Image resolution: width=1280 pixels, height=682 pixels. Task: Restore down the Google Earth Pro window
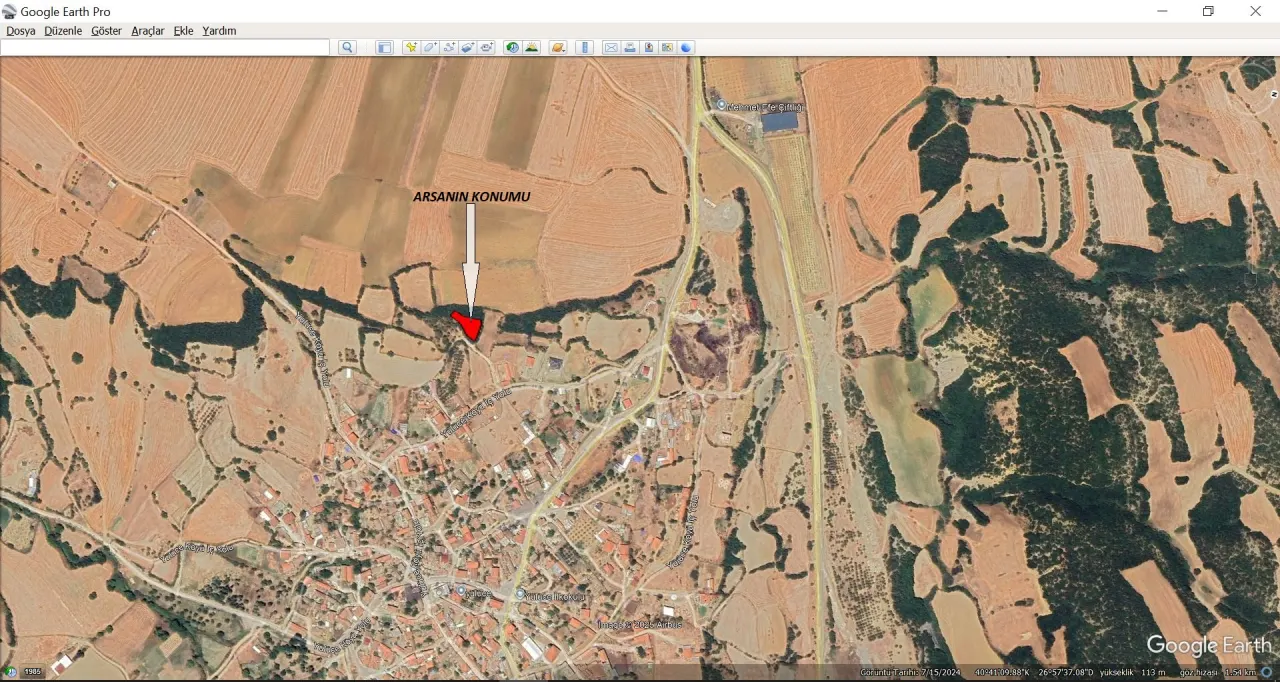[x=1208, y=11]
